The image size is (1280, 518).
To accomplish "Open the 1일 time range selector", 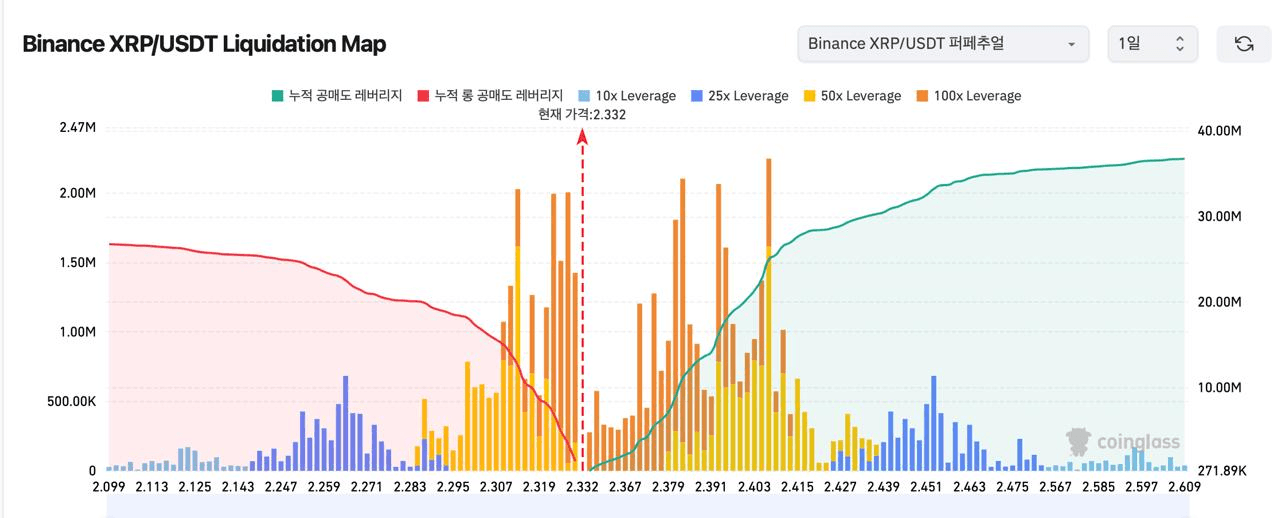I will (x=1151, y=44).
